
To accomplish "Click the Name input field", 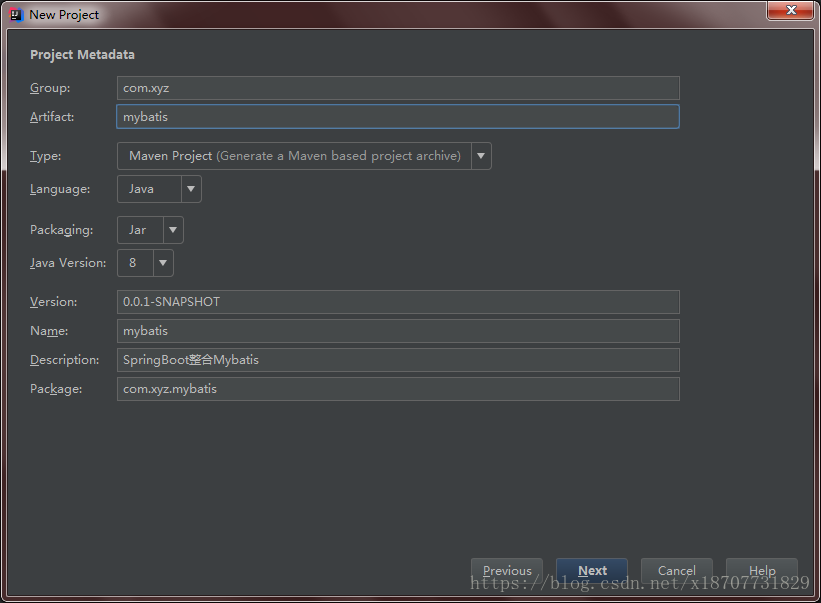I will tap(398, 331).
